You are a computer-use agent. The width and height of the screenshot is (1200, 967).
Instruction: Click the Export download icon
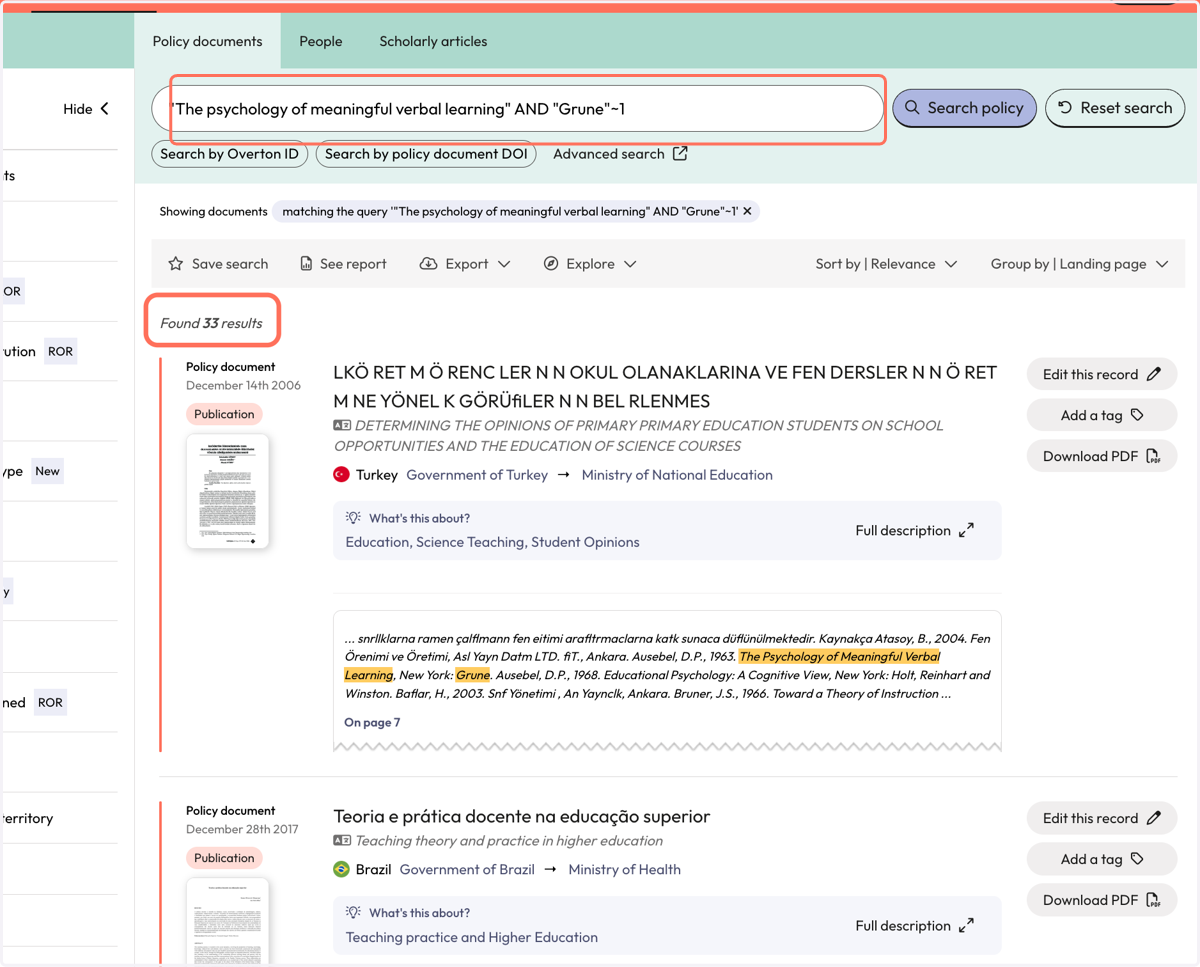[428, 264]
